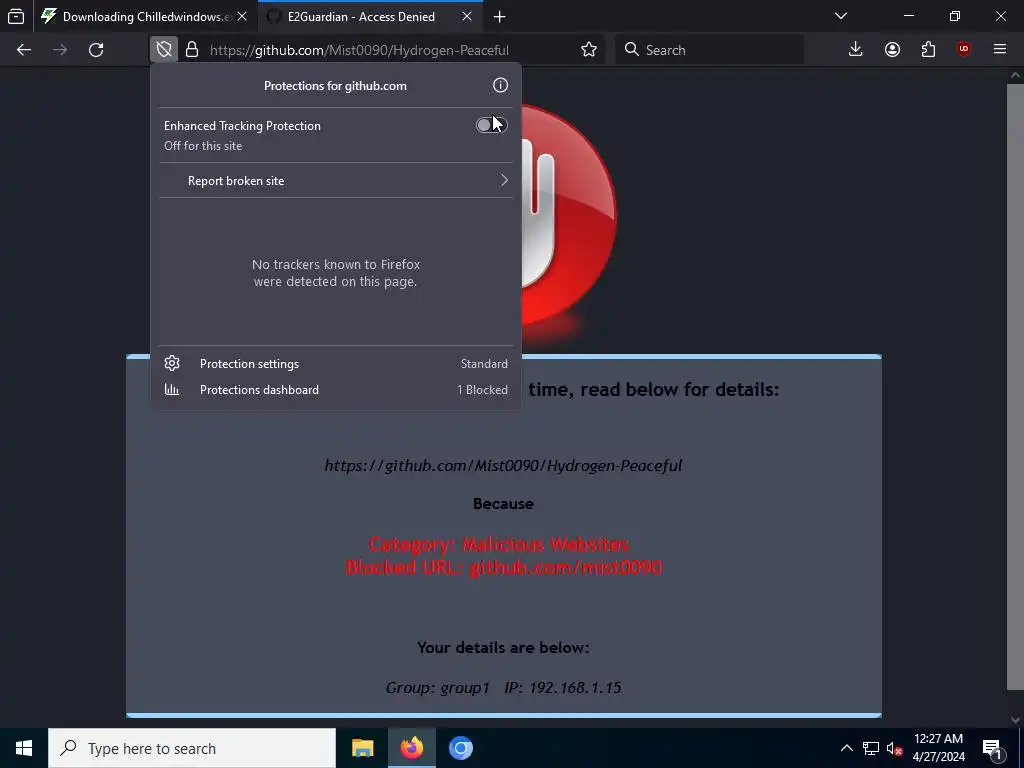Viewport: 1024px width, 768px height.
Task: Click the github.com URL address field
Action: coord(359,50)
